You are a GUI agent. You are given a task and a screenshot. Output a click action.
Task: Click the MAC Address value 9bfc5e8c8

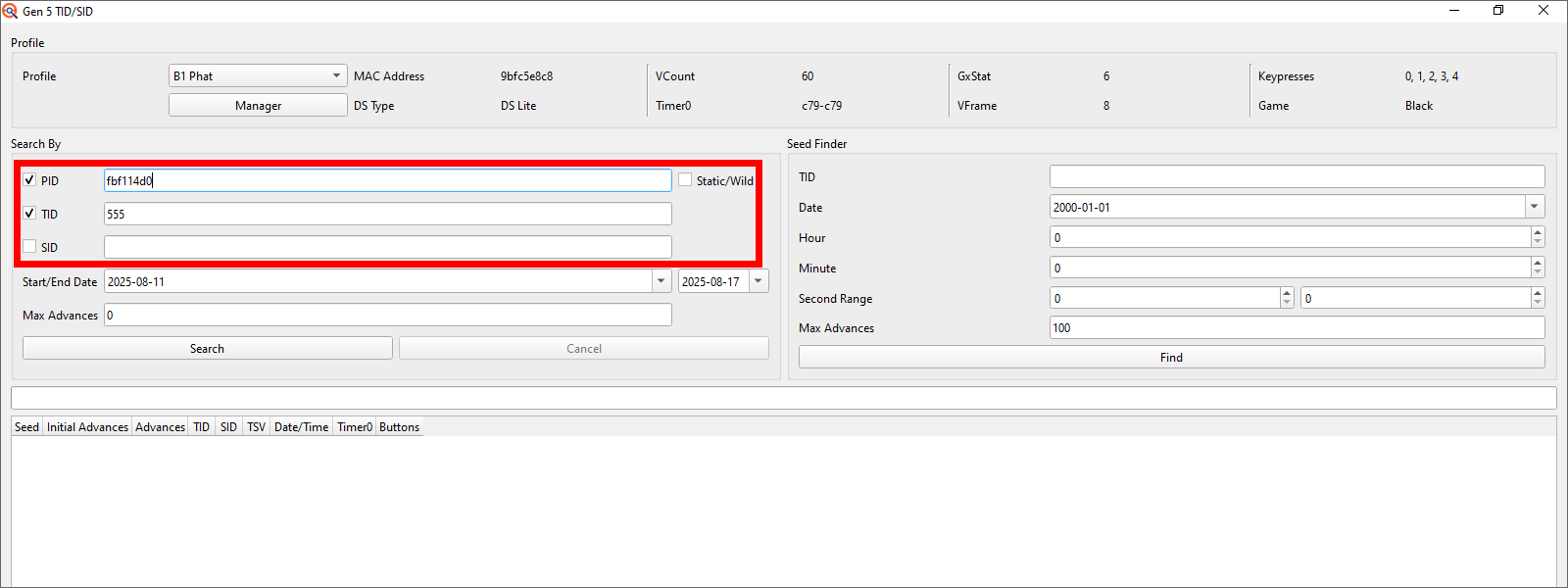click(526, 75)
